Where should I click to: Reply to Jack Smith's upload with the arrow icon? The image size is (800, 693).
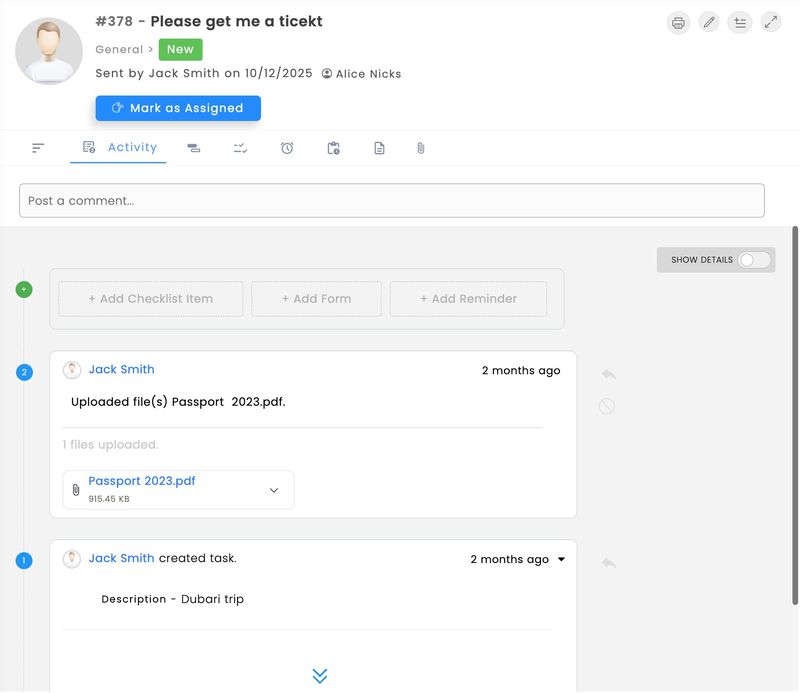tap(608, 374)
